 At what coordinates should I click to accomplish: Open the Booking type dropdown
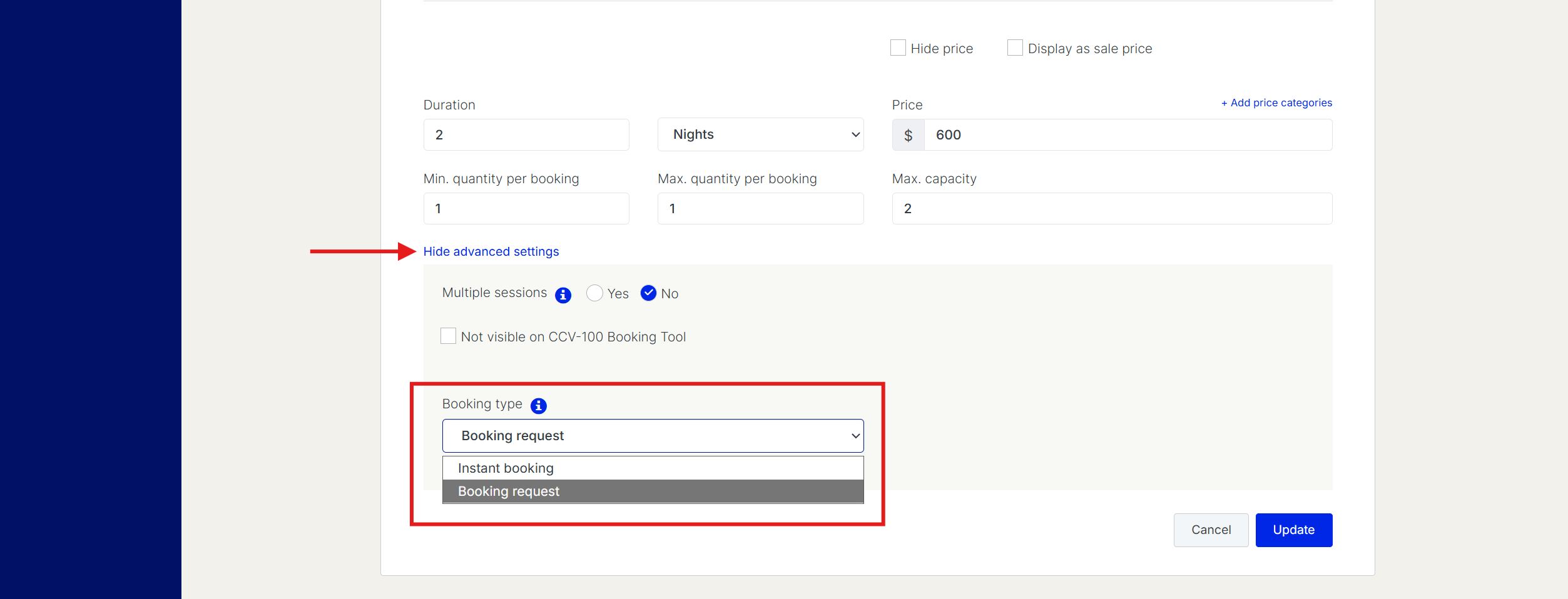[x=653, y=436]
